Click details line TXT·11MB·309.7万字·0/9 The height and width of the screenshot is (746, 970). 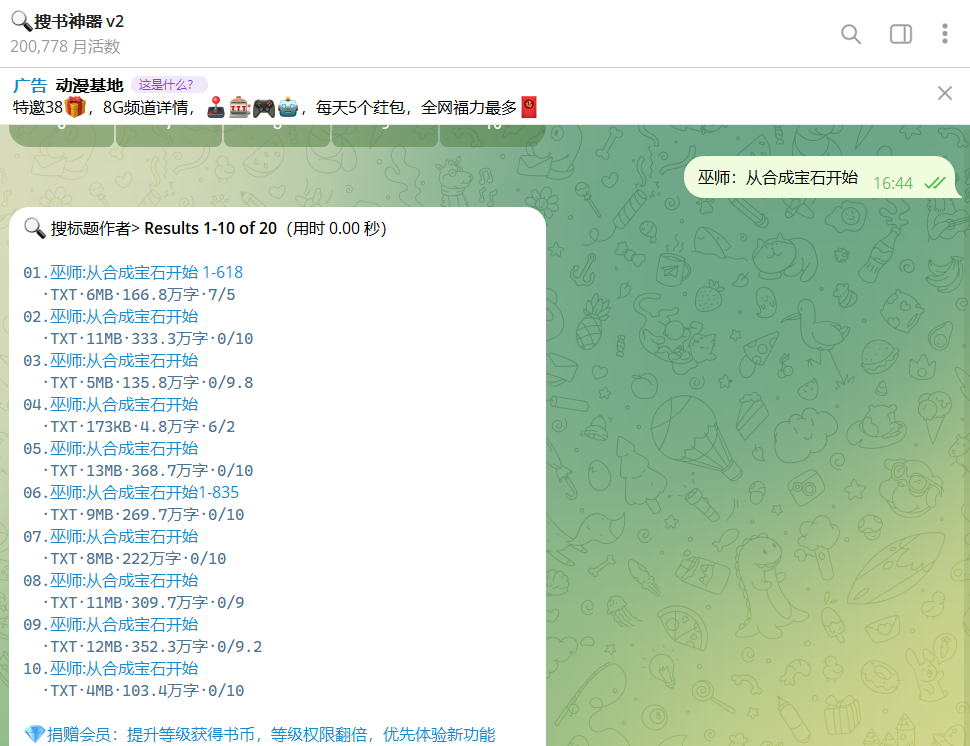point(143,602)
